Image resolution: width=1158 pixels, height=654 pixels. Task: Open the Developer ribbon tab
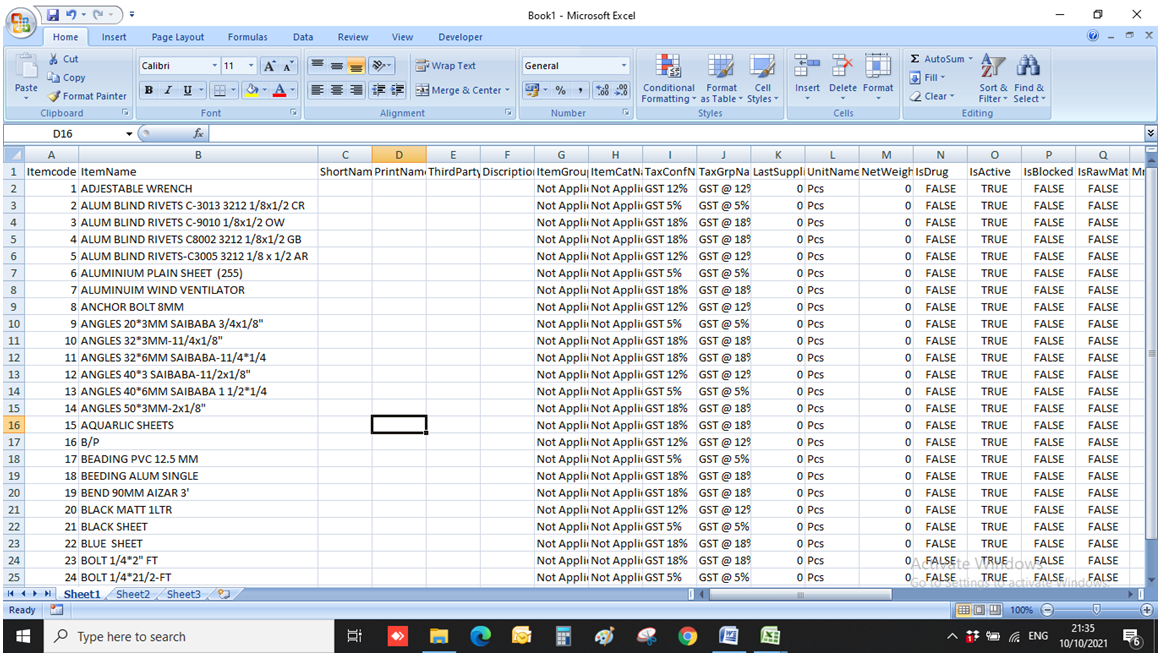pos(460,36)
